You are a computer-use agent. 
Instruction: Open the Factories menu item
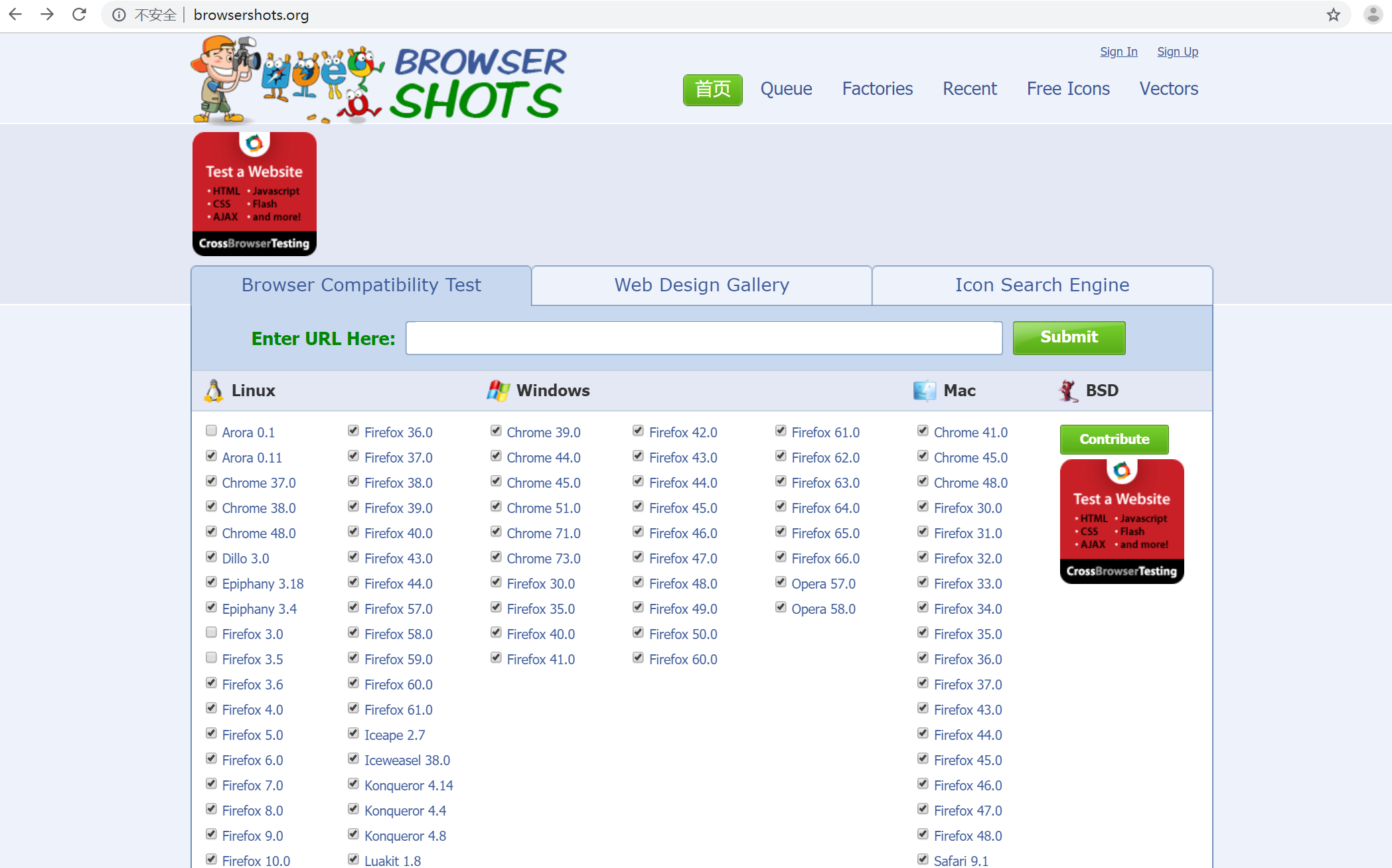click(x=878, y=89)
